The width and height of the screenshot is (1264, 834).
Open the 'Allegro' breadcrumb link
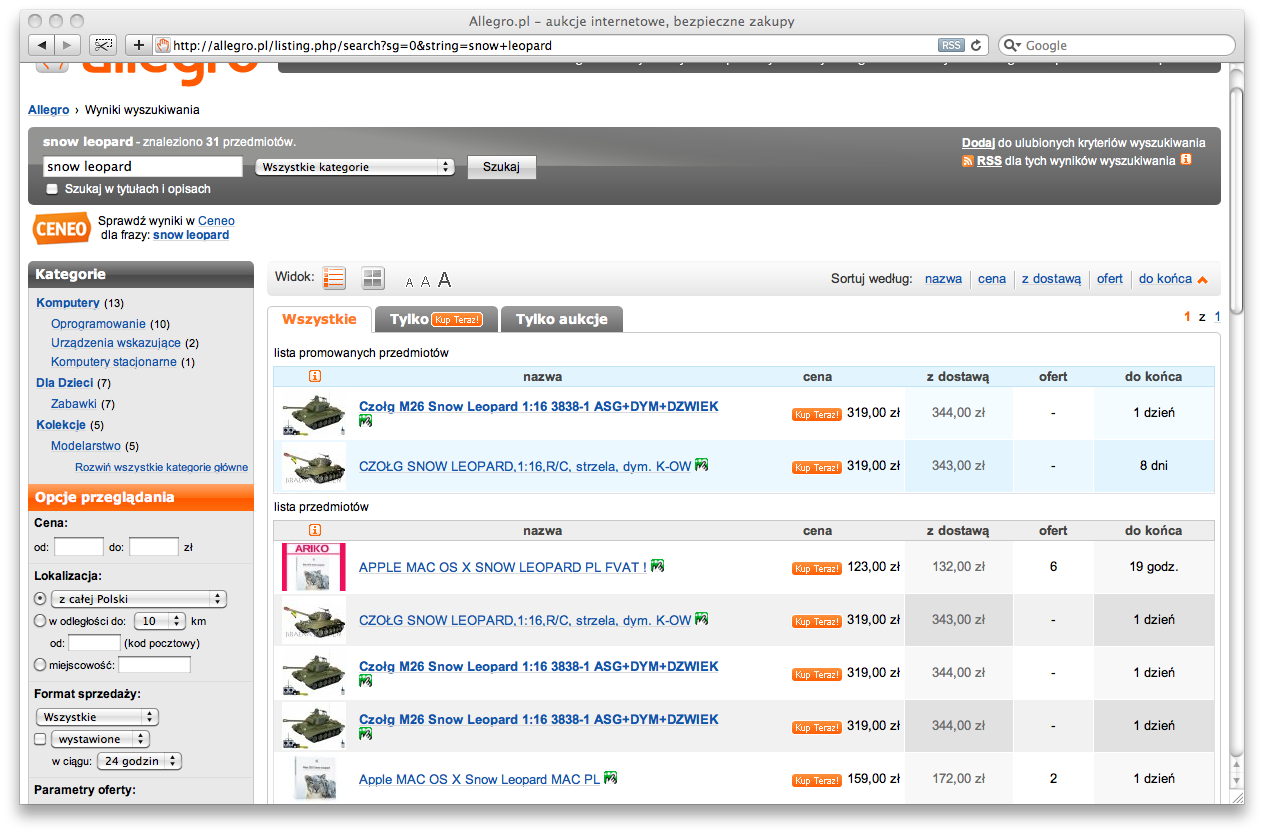tap(48, 110)
